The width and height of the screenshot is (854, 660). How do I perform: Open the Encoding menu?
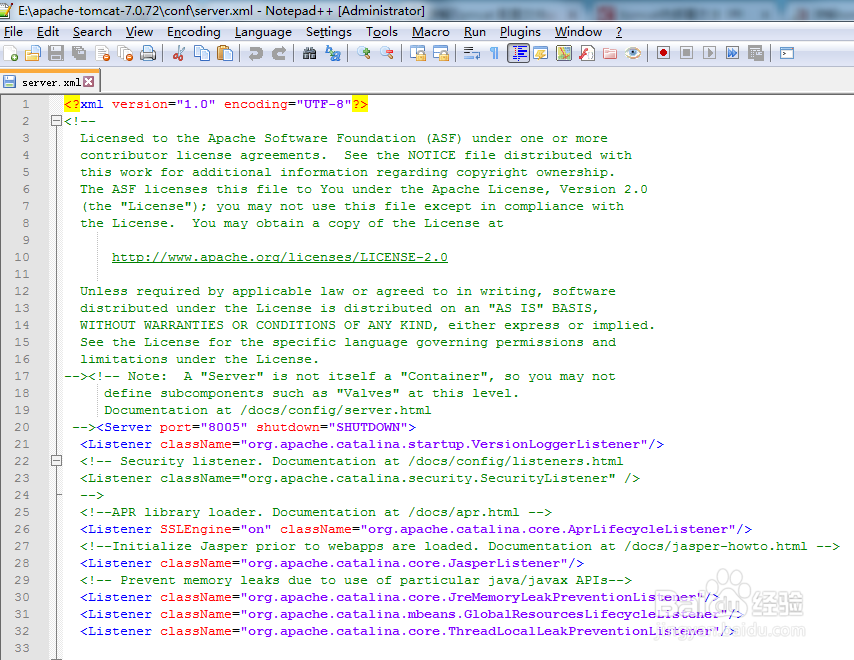tap(193, 32)
